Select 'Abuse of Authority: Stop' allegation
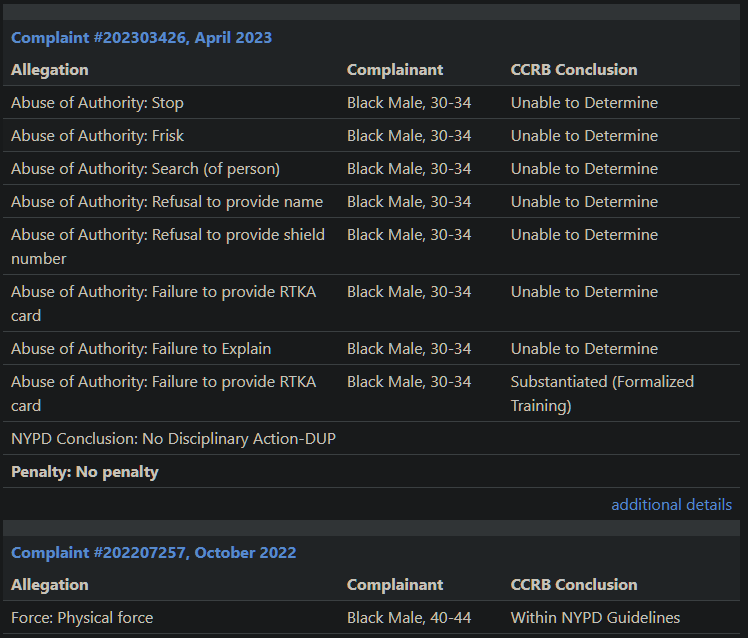Image resolution: width=748 pixels, height=638 pixels. 97,103
